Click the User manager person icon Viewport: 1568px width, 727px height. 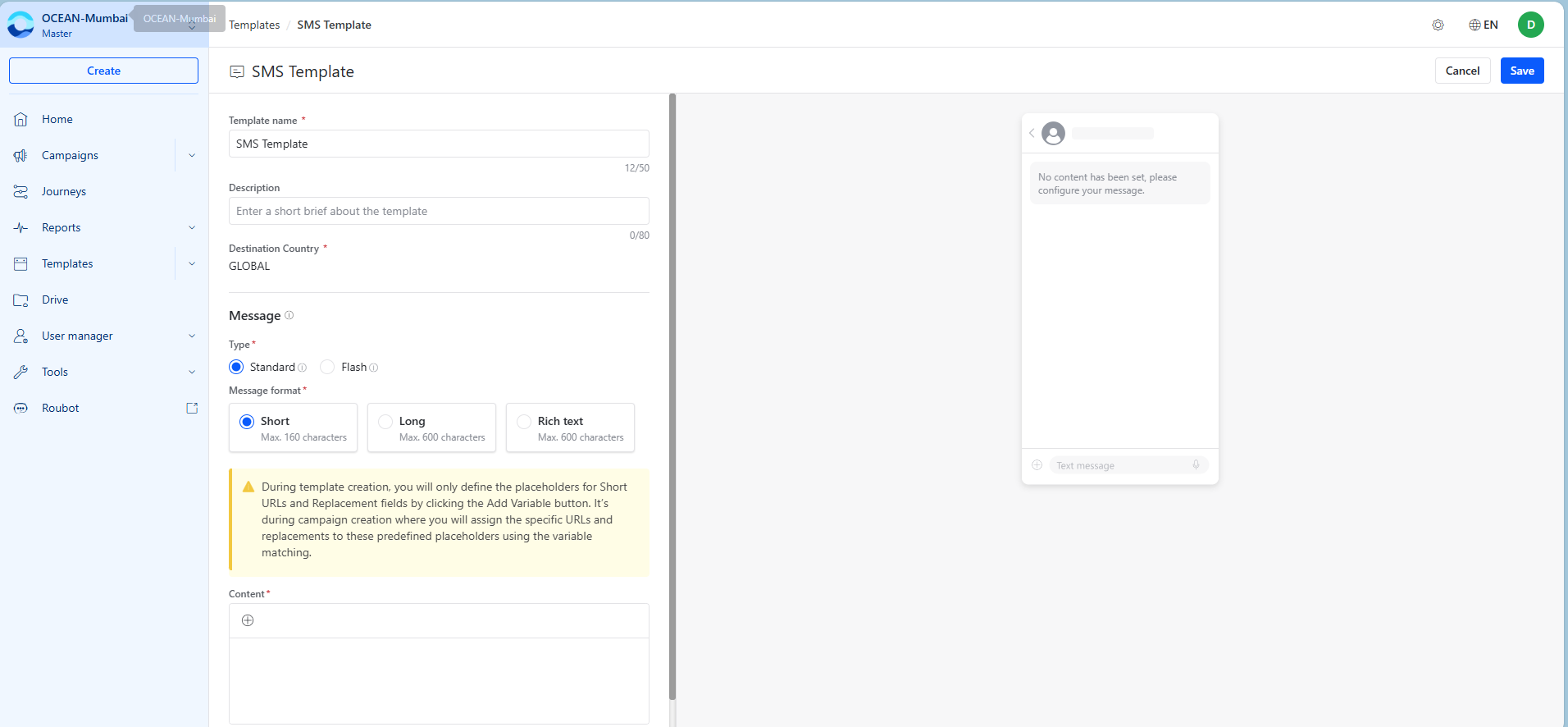[21, 336]
